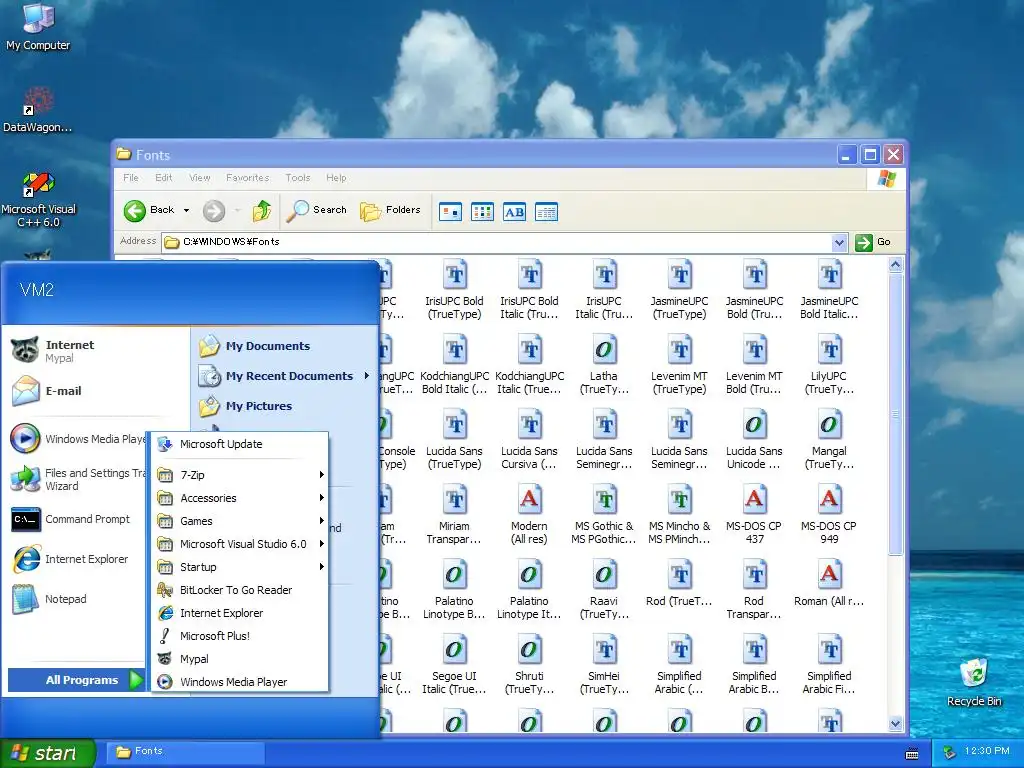Select the JasmineUPC (TrueType) font

[679, 289]
